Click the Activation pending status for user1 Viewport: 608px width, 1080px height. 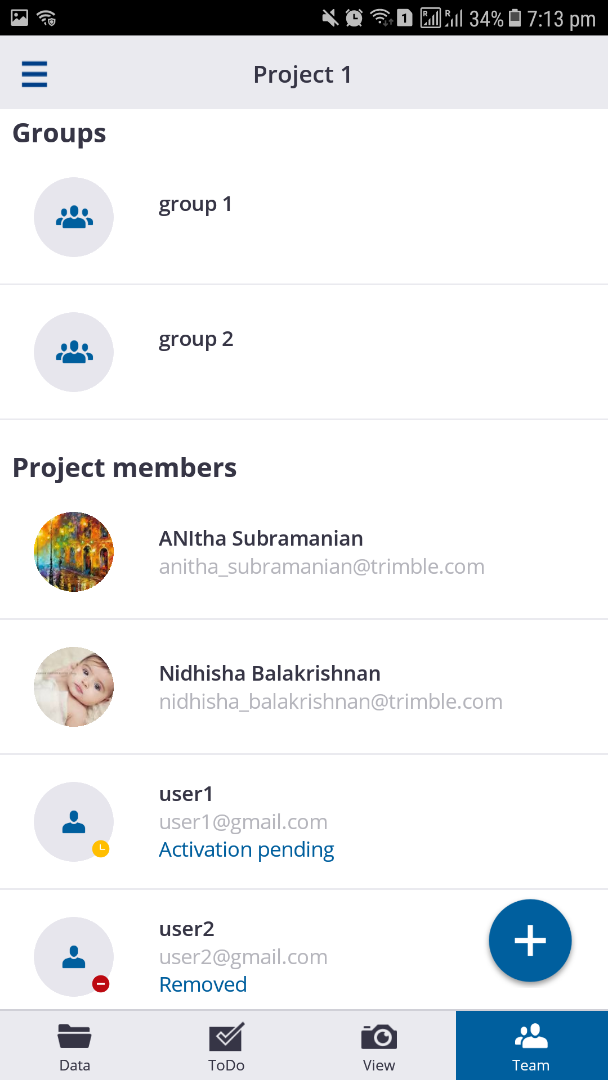click(x=246, y=850)
